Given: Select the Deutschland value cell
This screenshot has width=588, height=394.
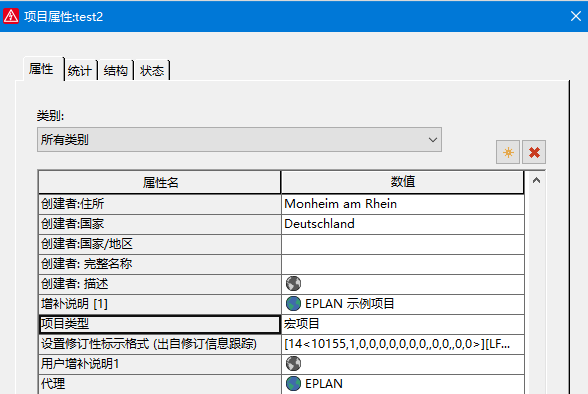Looking at the screenshot, I should pyautogui.click(x=402, y=224).
